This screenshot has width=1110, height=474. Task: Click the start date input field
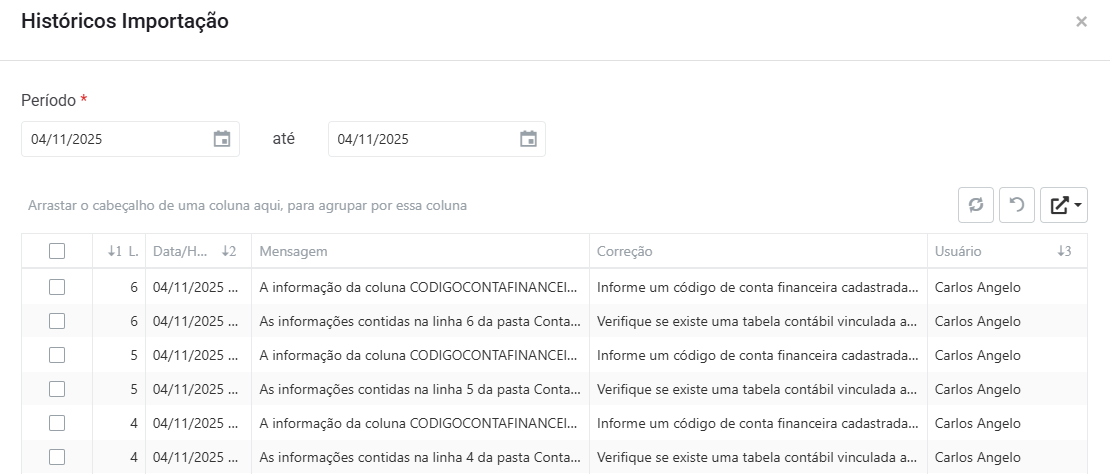coord(115,139)
